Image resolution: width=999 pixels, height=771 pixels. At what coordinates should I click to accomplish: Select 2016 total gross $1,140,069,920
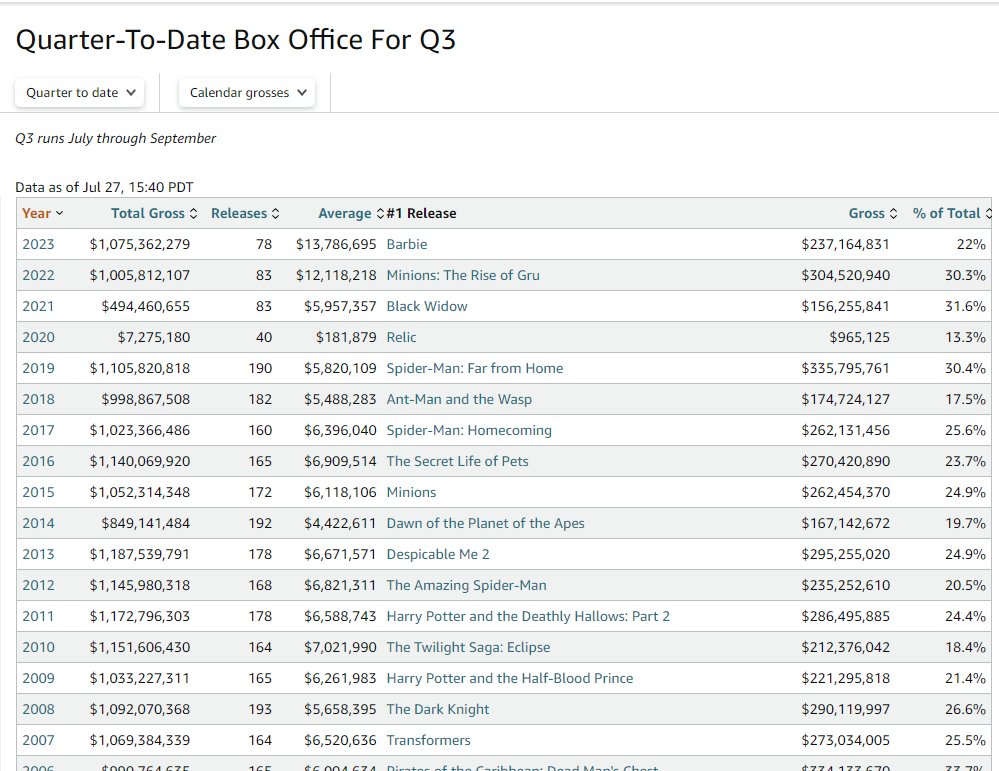(x=140, y=461)
